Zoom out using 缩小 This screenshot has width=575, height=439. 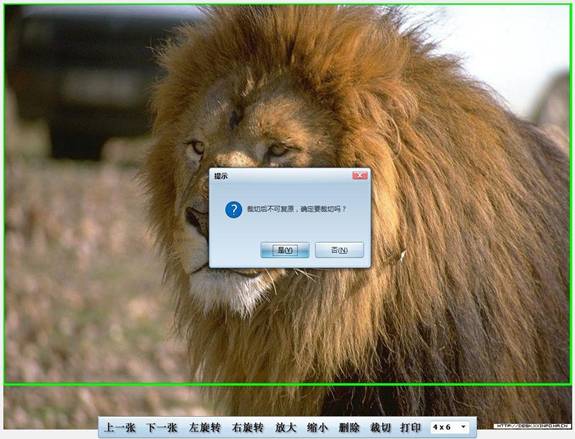[317, 428]
